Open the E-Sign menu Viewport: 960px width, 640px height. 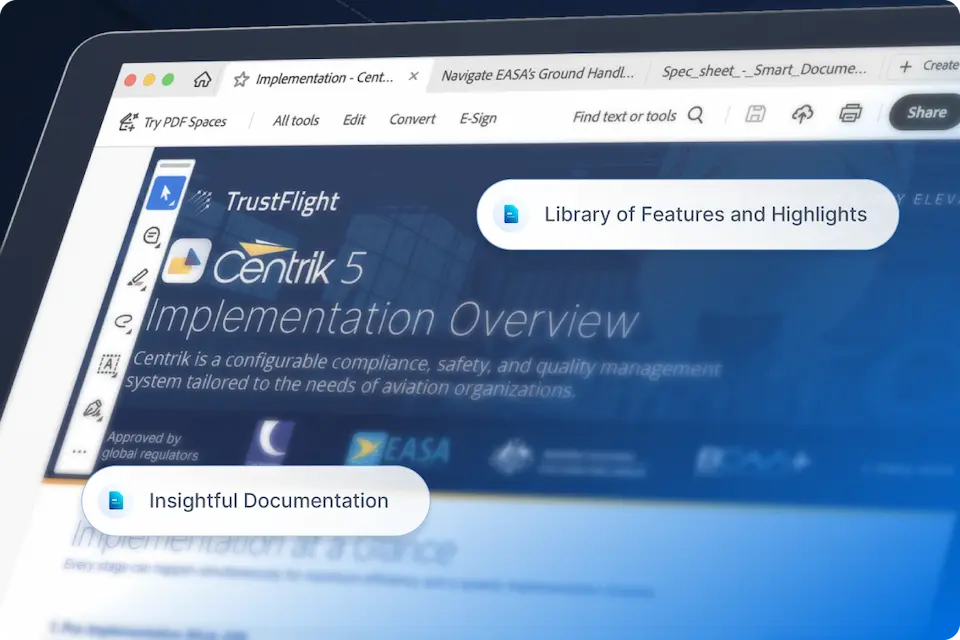pos(478,118)
